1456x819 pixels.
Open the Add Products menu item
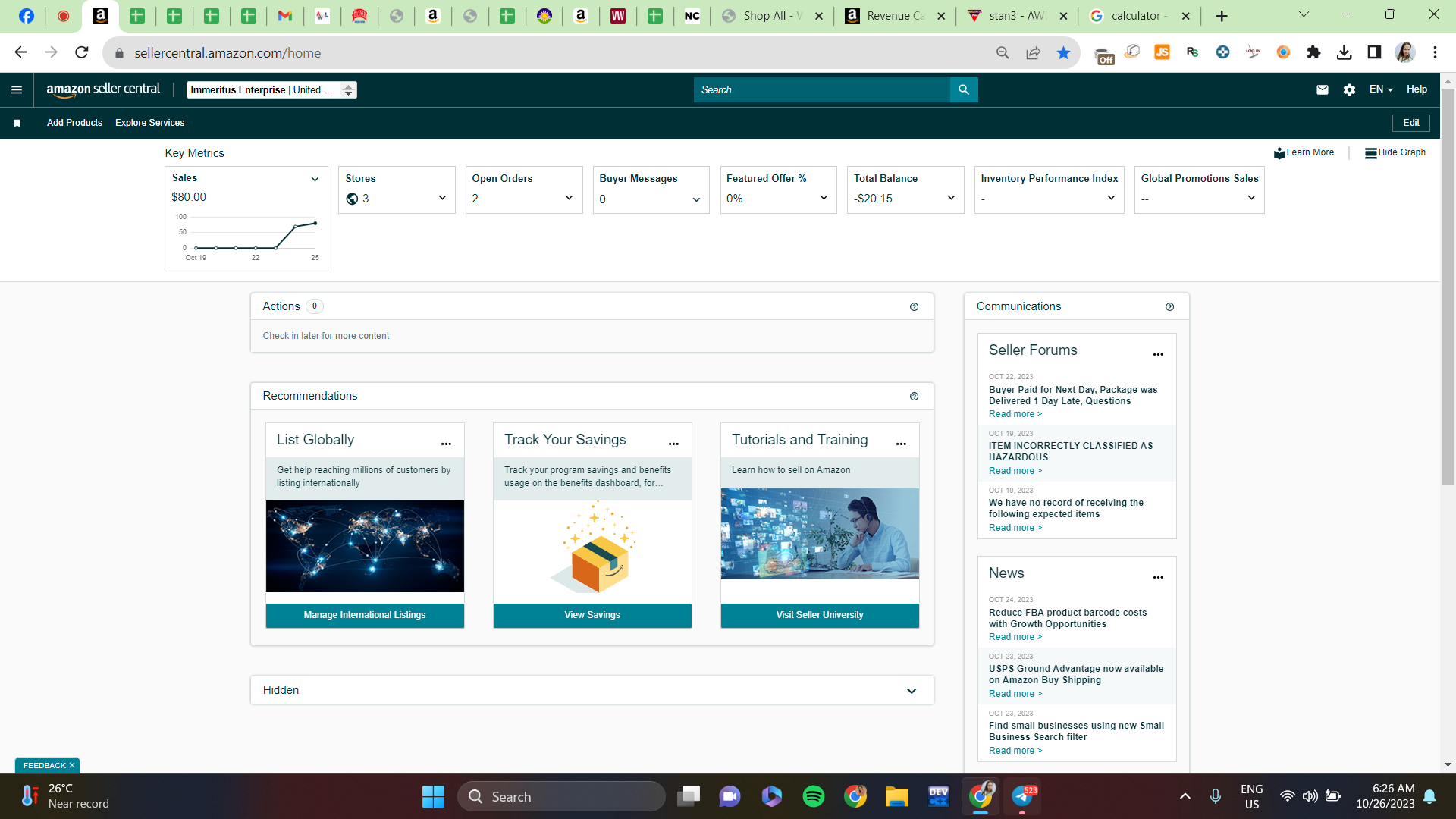74,123
